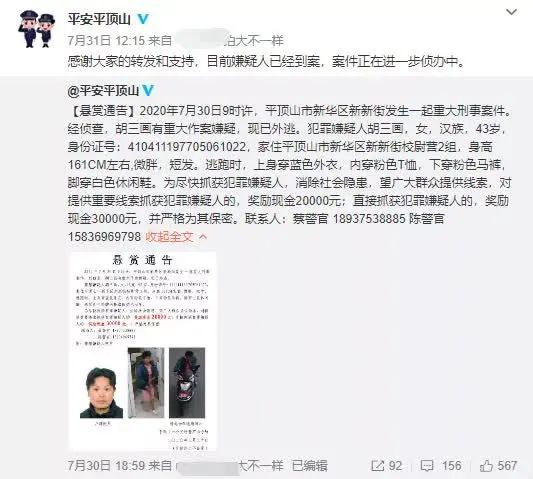Click the reposted 【悬赏通告】 body text
This screenshot has height=479, width=533.
[289, 173]
